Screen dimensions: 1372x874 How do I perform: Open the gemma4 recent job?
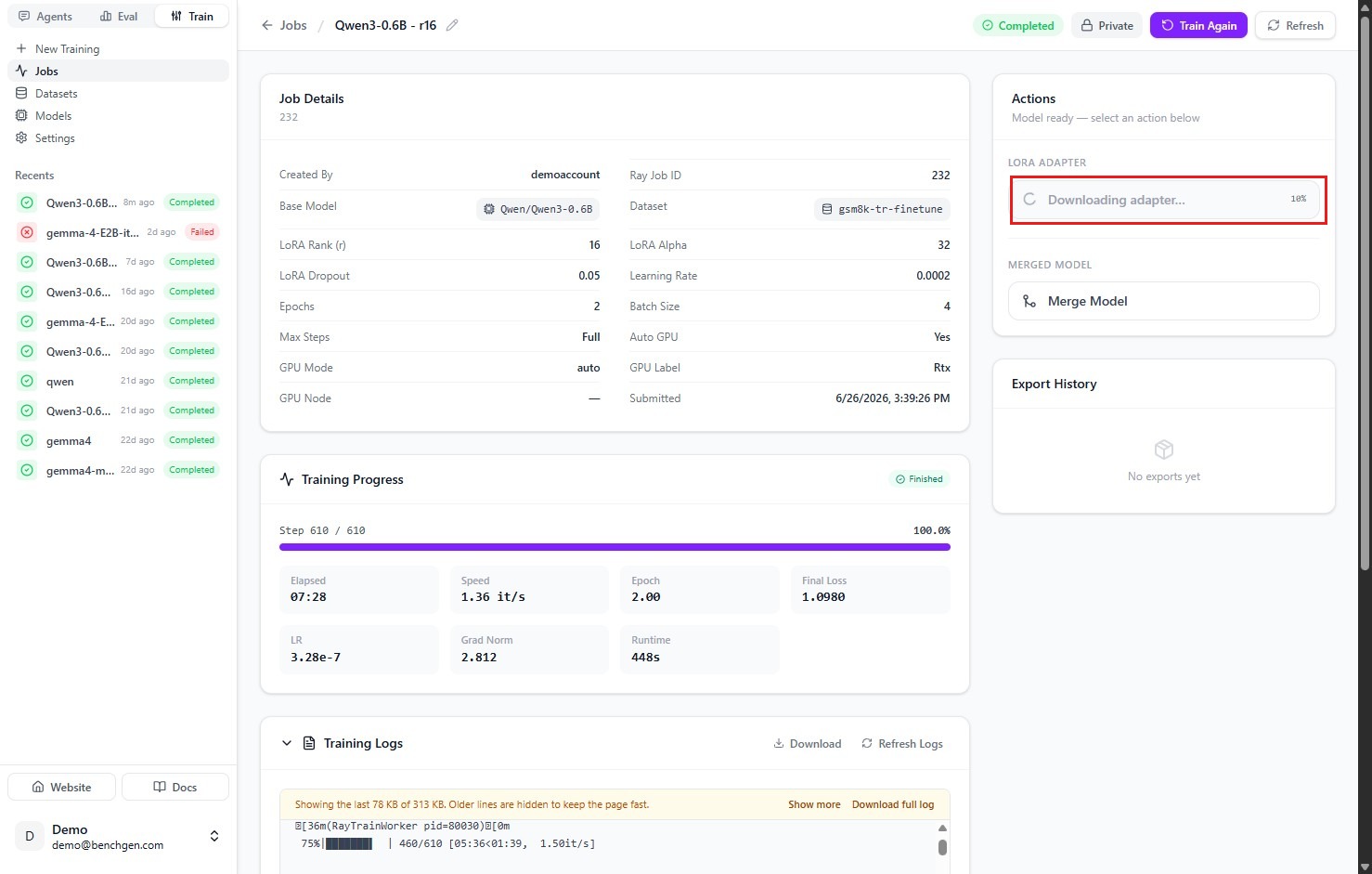pos(118,440)
